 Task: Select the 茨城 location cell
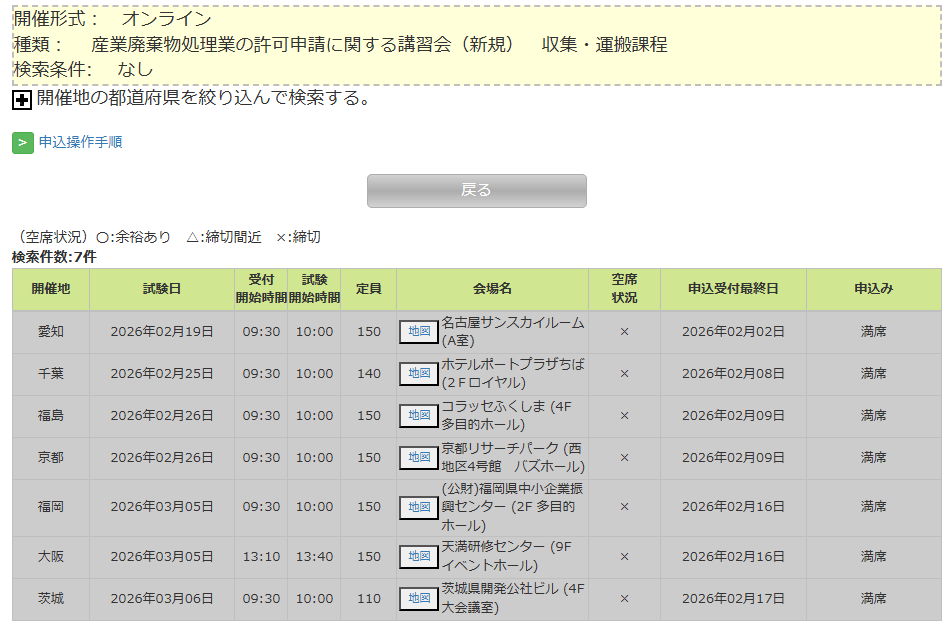pyautogui.click(x=51, y=599)
